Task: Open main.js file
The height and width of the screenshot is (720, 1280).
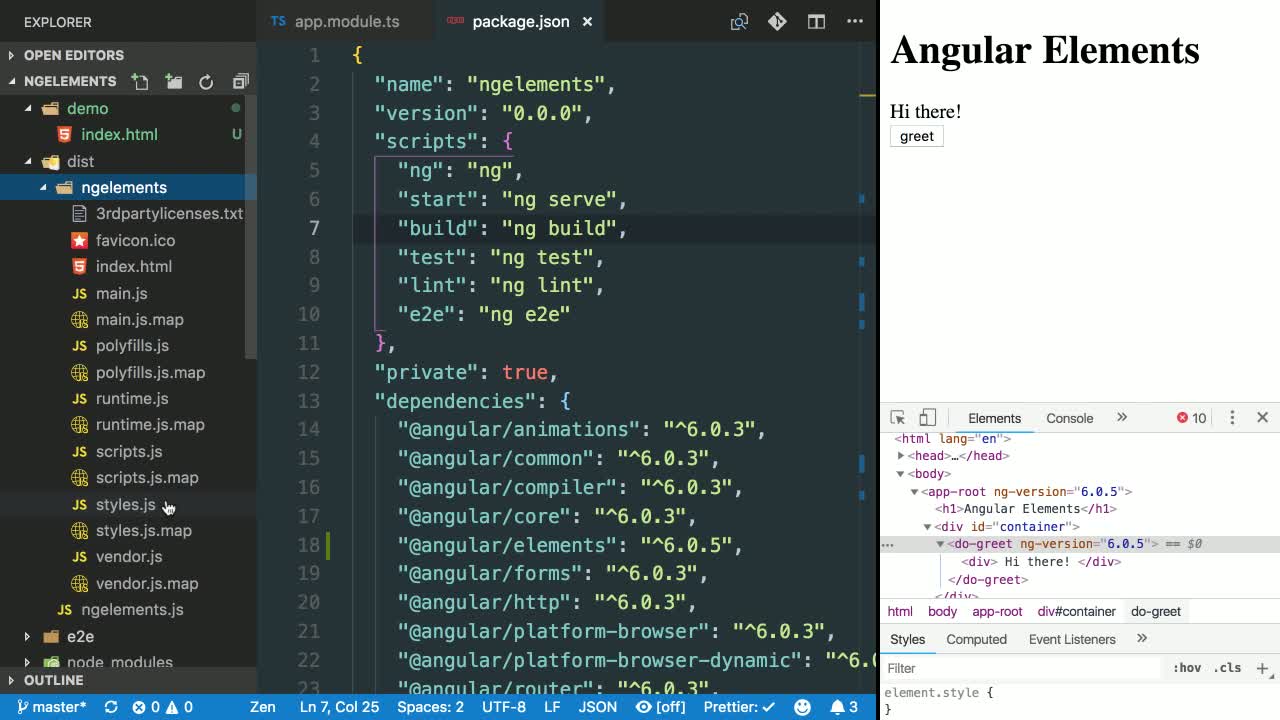Action: (121, 293)
